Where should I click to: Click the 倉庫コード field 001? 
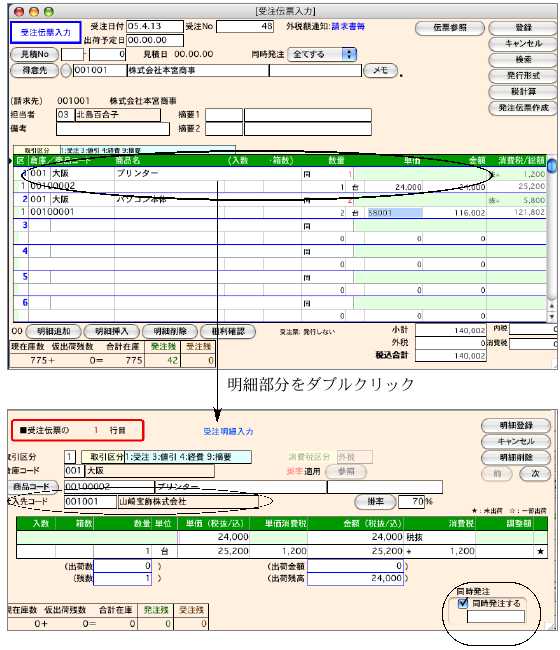point(74,471)
